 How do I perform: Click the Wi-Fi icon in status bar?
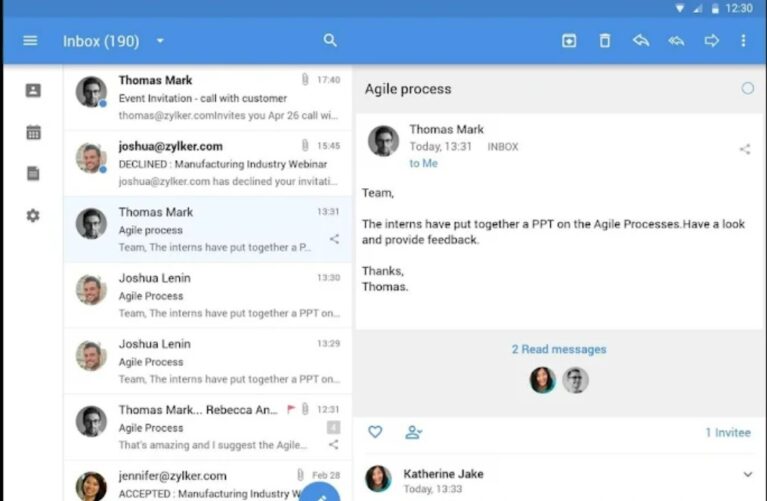(x=680, y=8)
